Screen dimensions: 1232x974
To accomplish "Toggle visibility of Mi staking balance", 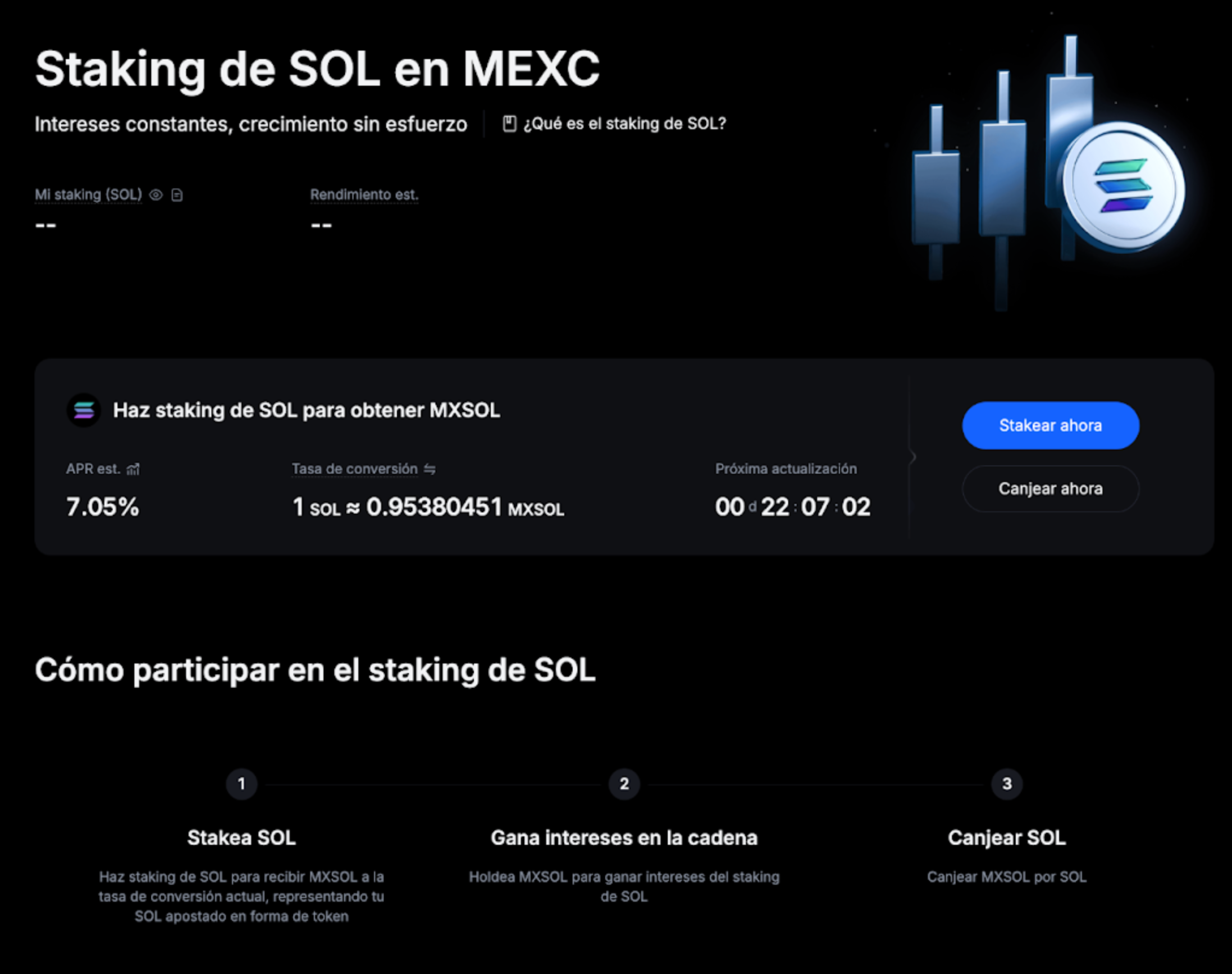I will pos(156,194).
